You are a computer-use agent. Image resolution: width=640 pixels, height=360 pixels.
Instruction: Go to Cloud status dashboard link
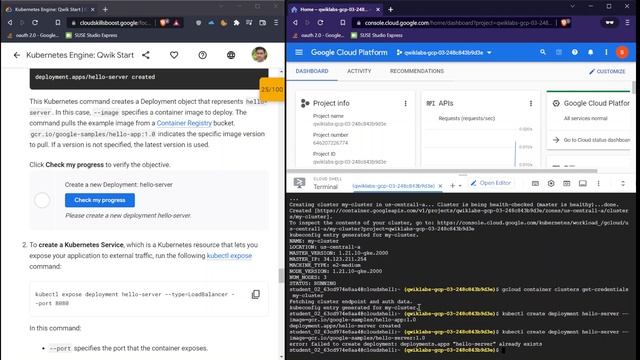[592, 140]
